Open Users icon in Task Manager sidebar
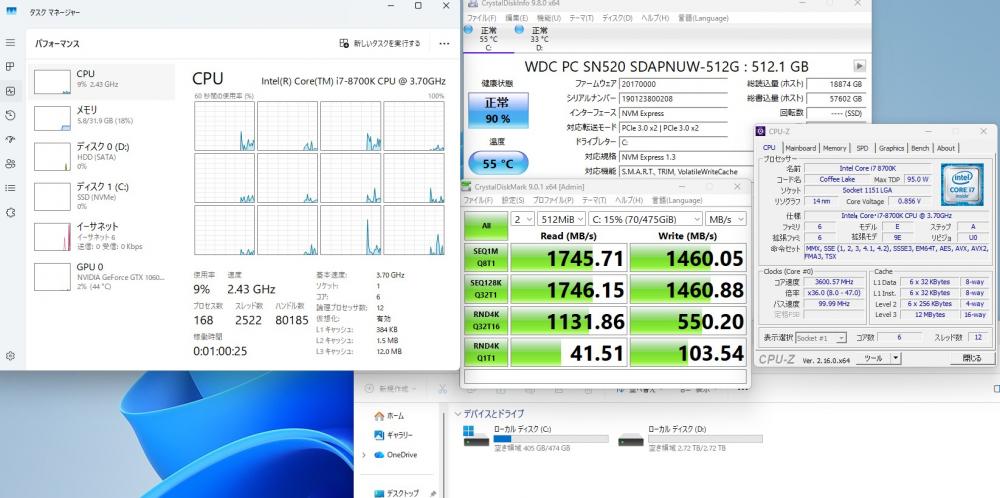This screenshot has width=1000, height=498. click(x=10, y=164)
